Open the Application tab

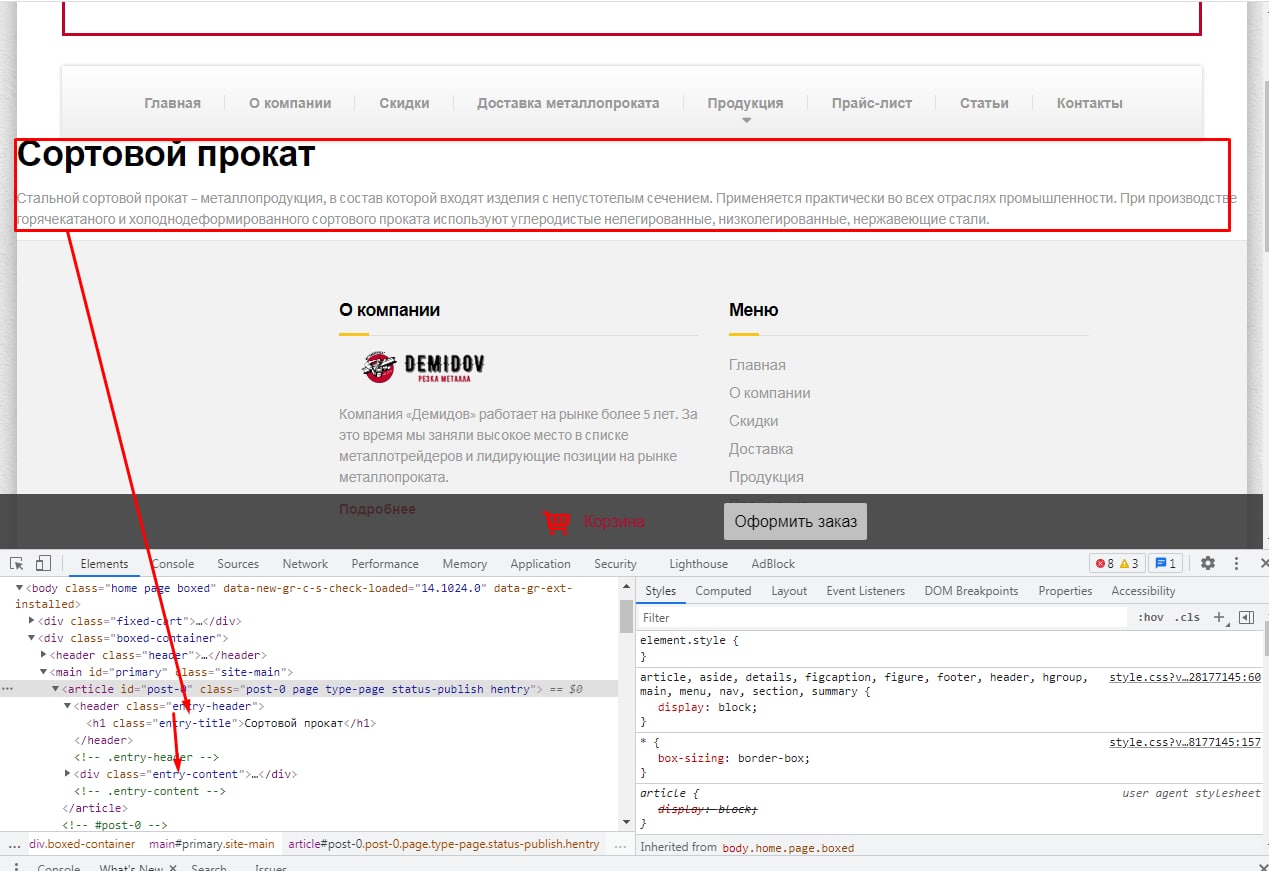[x=540, y=564]
